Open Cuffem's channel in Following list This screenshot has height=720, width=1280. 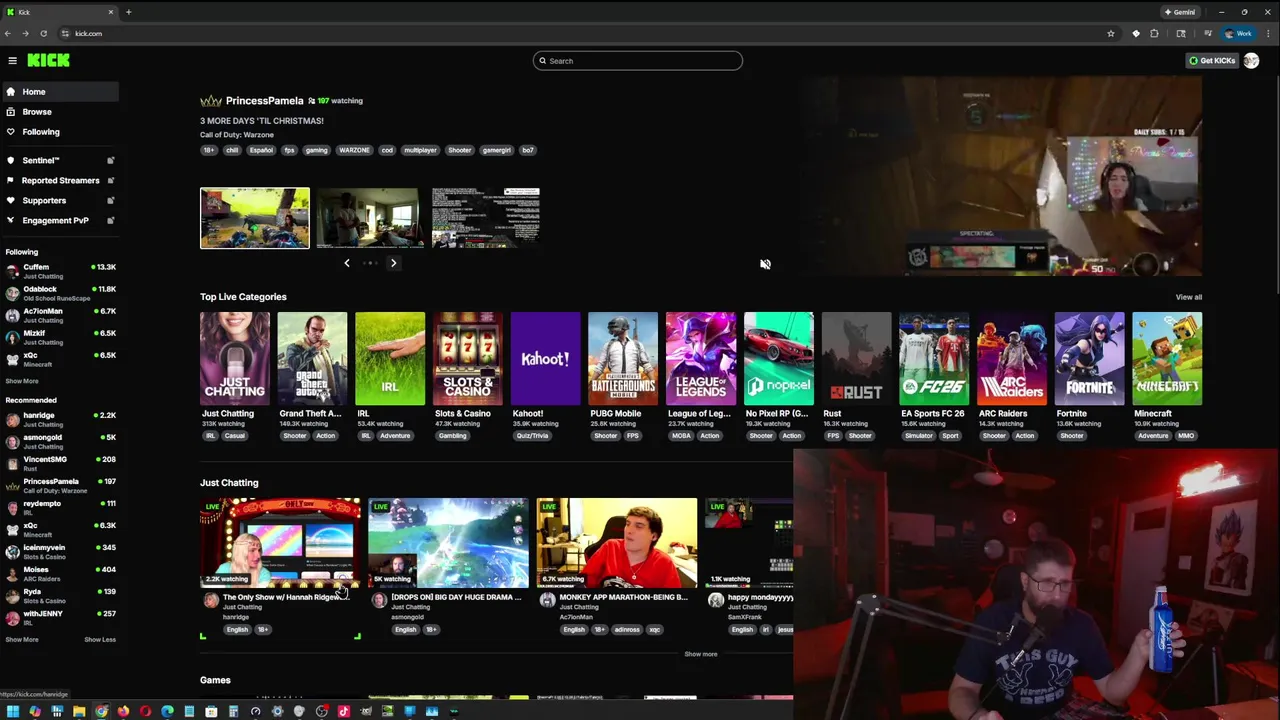[x=60, y=271]
